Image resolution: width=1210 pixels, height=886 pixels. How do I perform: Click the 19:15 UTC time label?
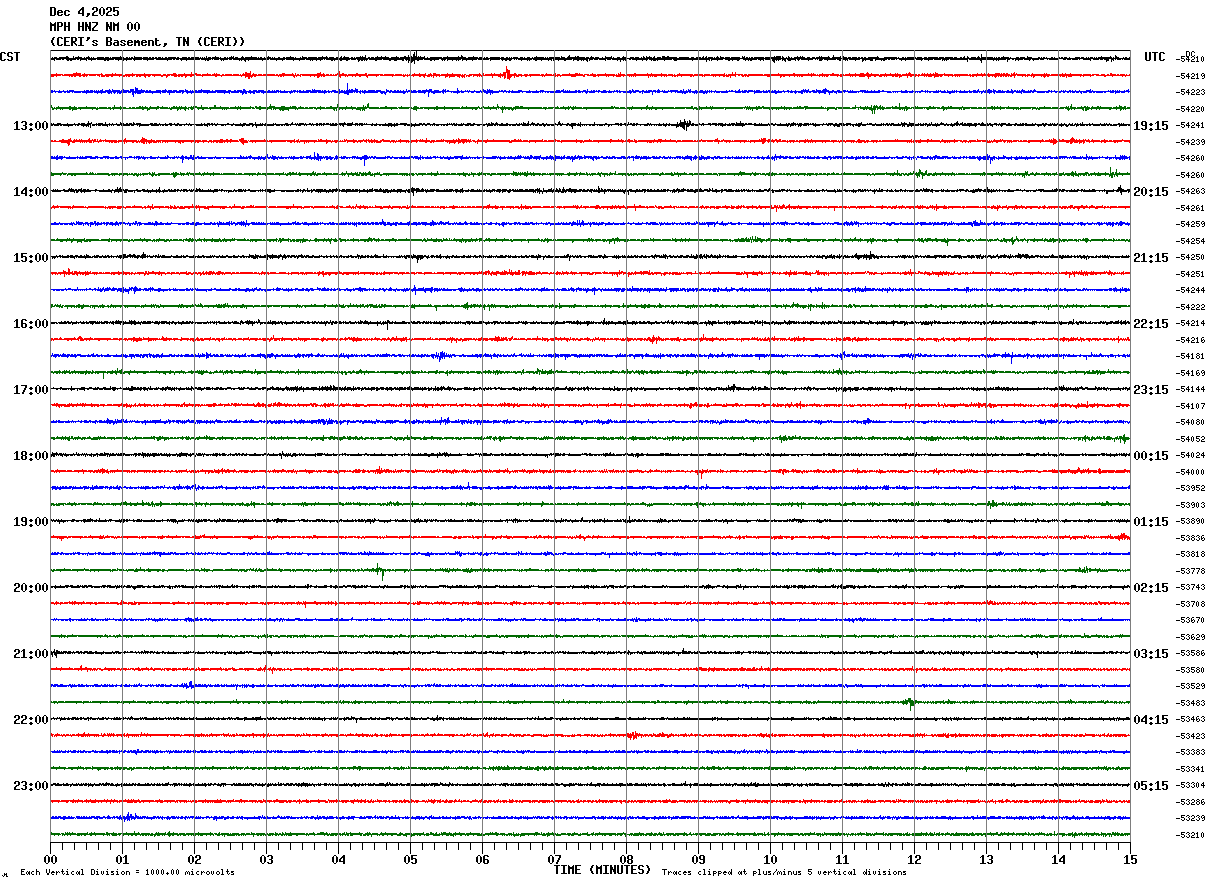tap(1151, 126)
